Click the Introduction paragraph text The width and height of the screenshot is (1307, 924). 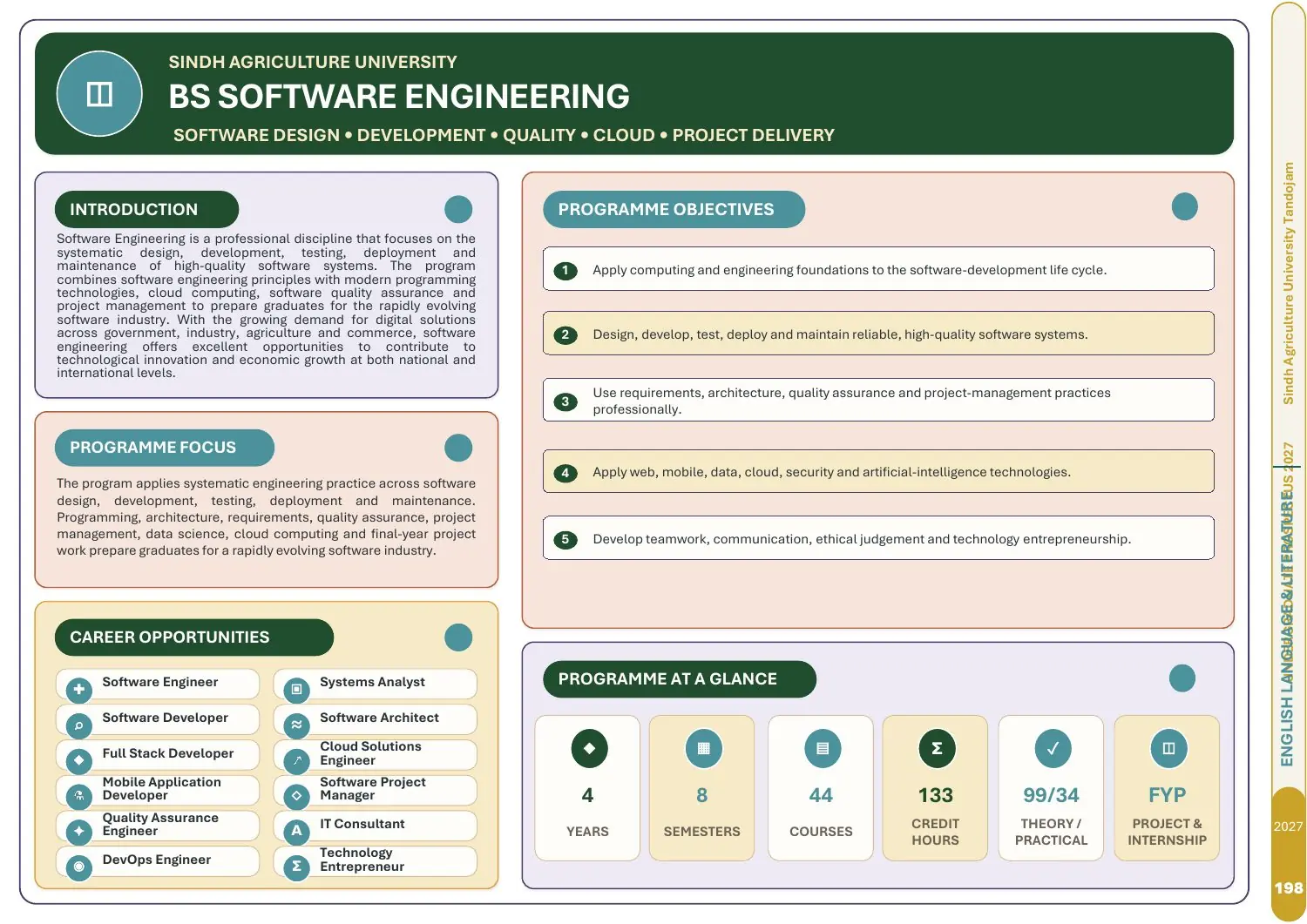[266, 306]
